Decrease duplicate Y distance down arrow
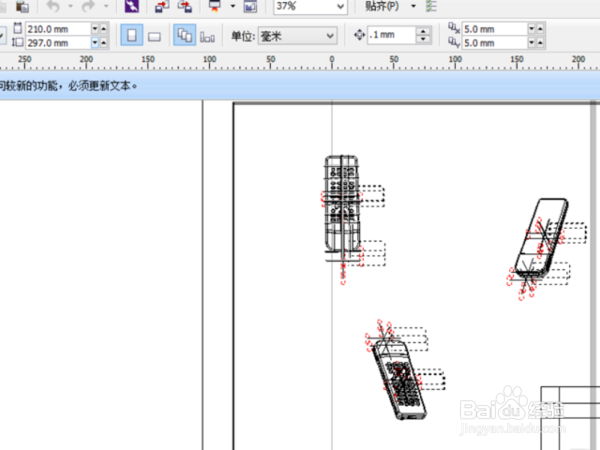The height and width of the screenshot is (450, 600). coord(532,42)
